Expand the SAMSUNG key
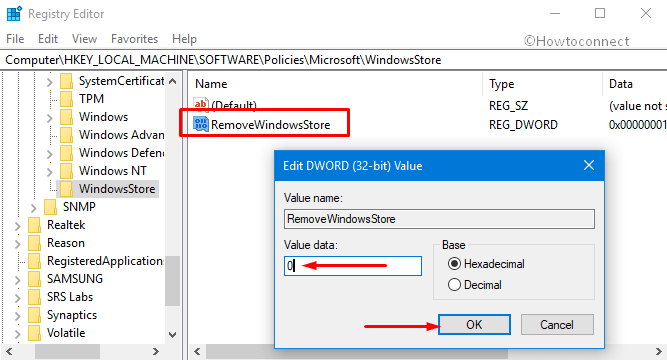The height and width of the screenshot is (360, 667). click(18, 280)
